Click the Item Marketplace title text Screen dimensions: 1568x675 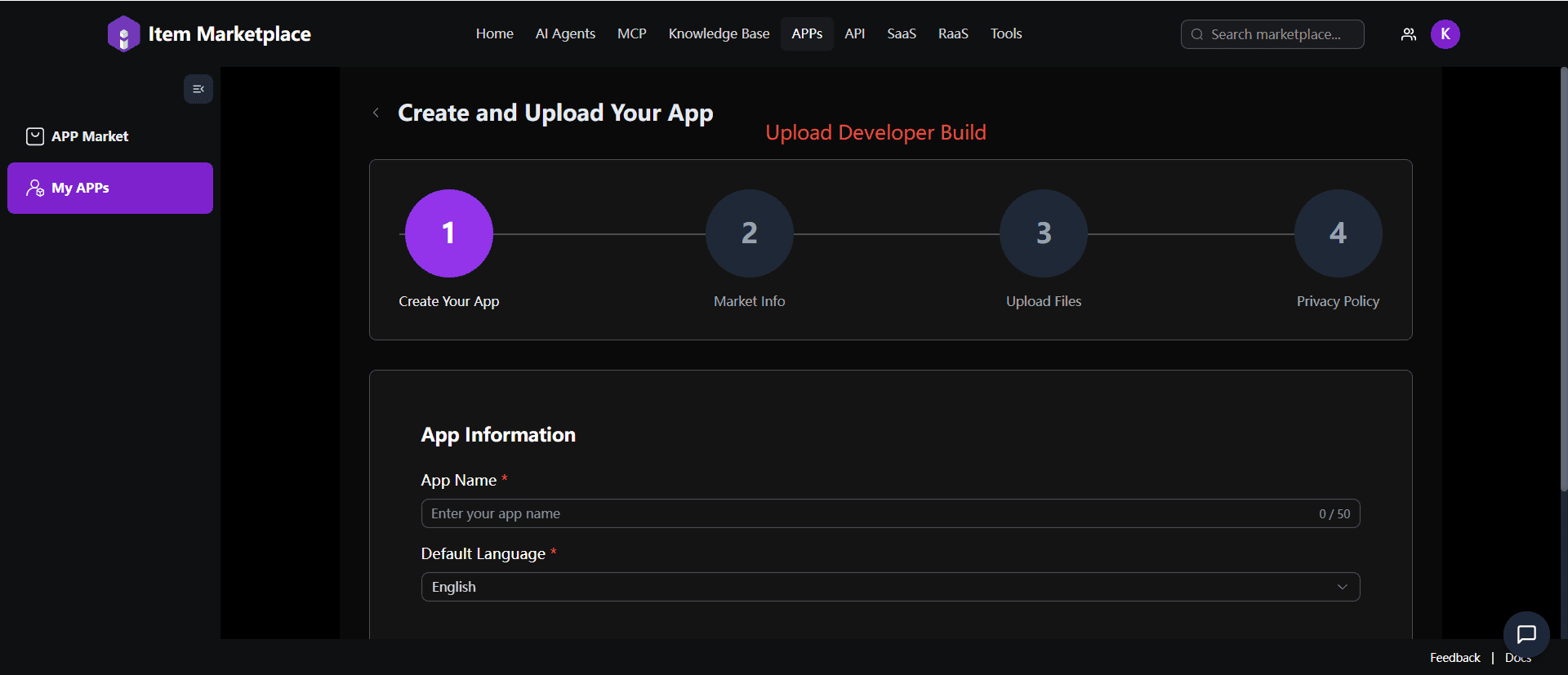(229, 34)
